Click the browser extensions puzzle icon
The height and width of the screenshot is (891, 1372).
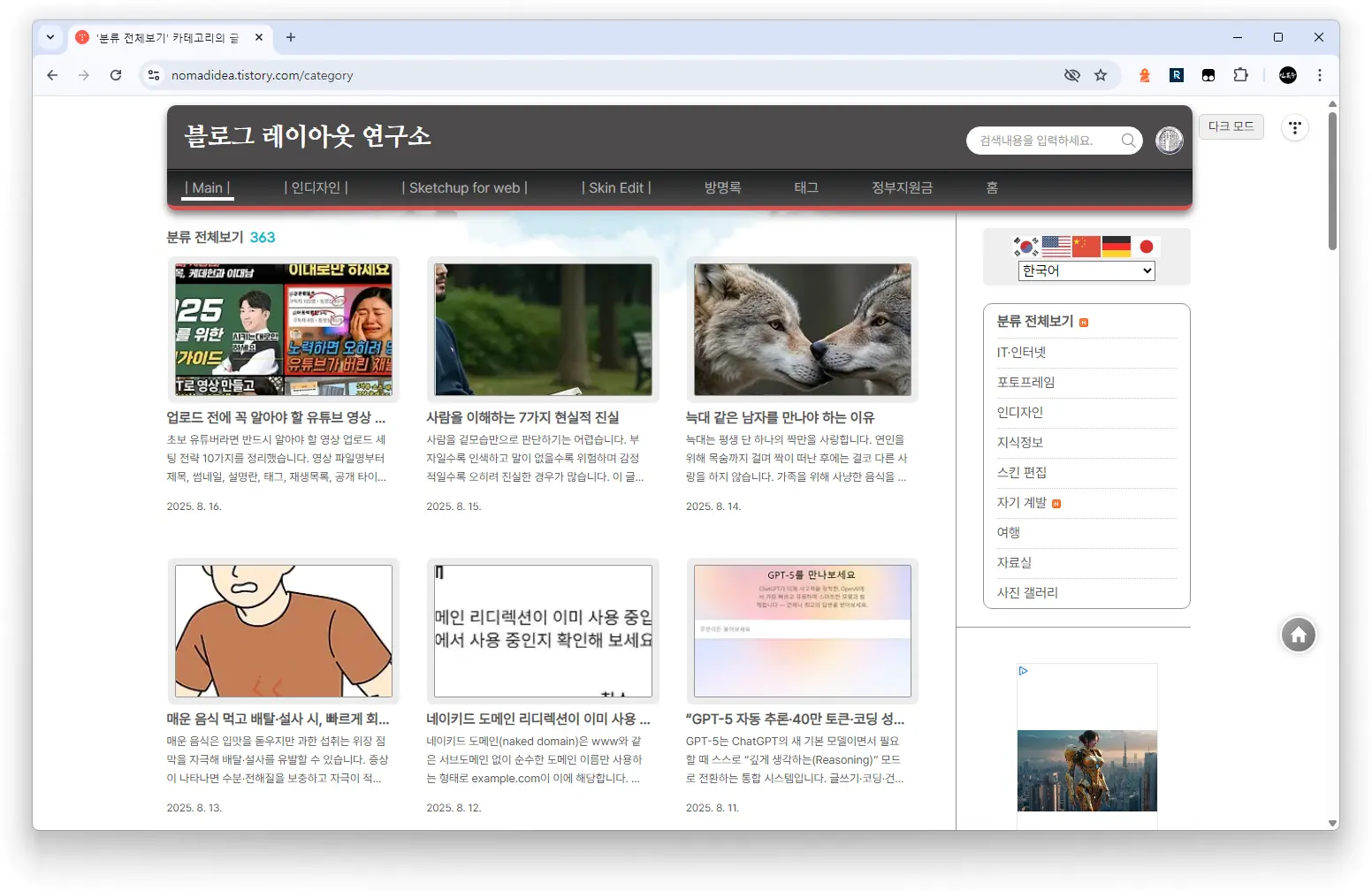(1241, 75)
